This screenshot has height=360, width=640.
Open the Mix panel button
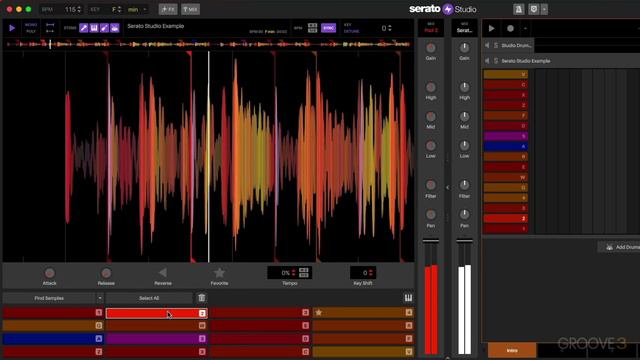pyautogui.click(x=190, y=9)
